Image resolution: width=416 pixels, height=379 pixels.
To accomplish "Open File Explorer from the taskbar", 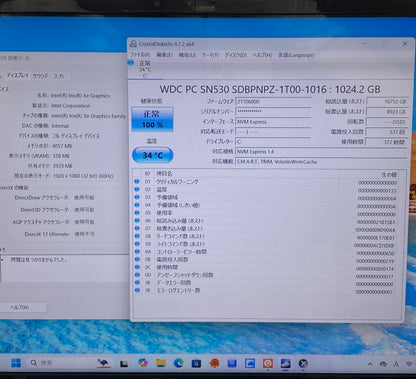I will [x=161, y=363].
